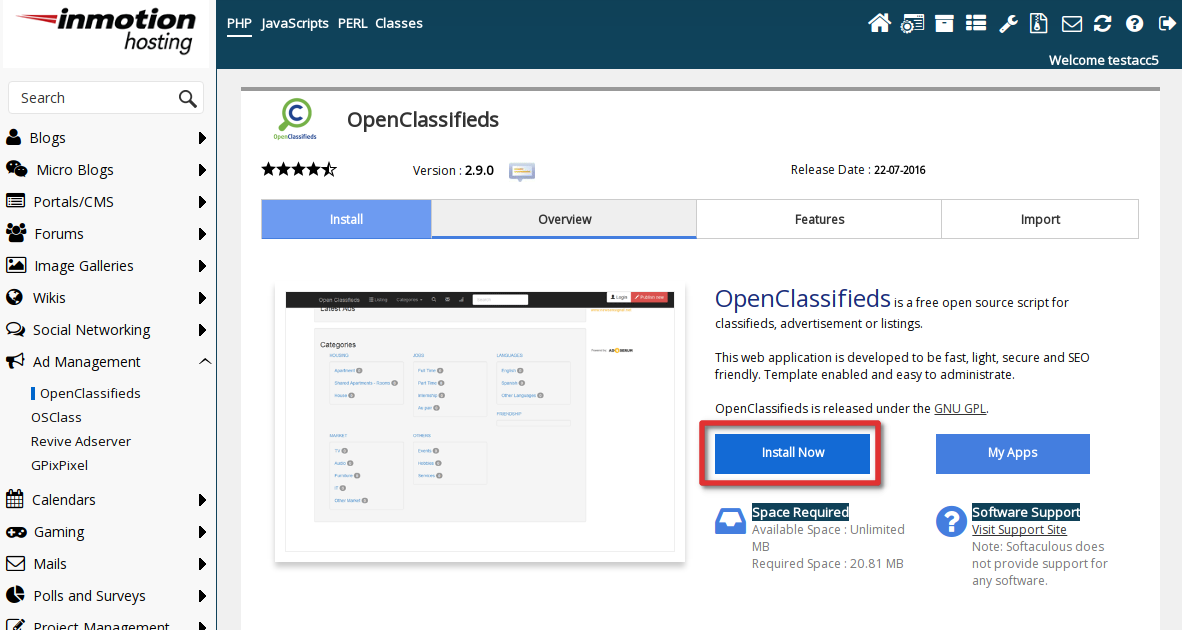
Task: Click the OpenClassifieds logo icon
Action: coord(296,120)
